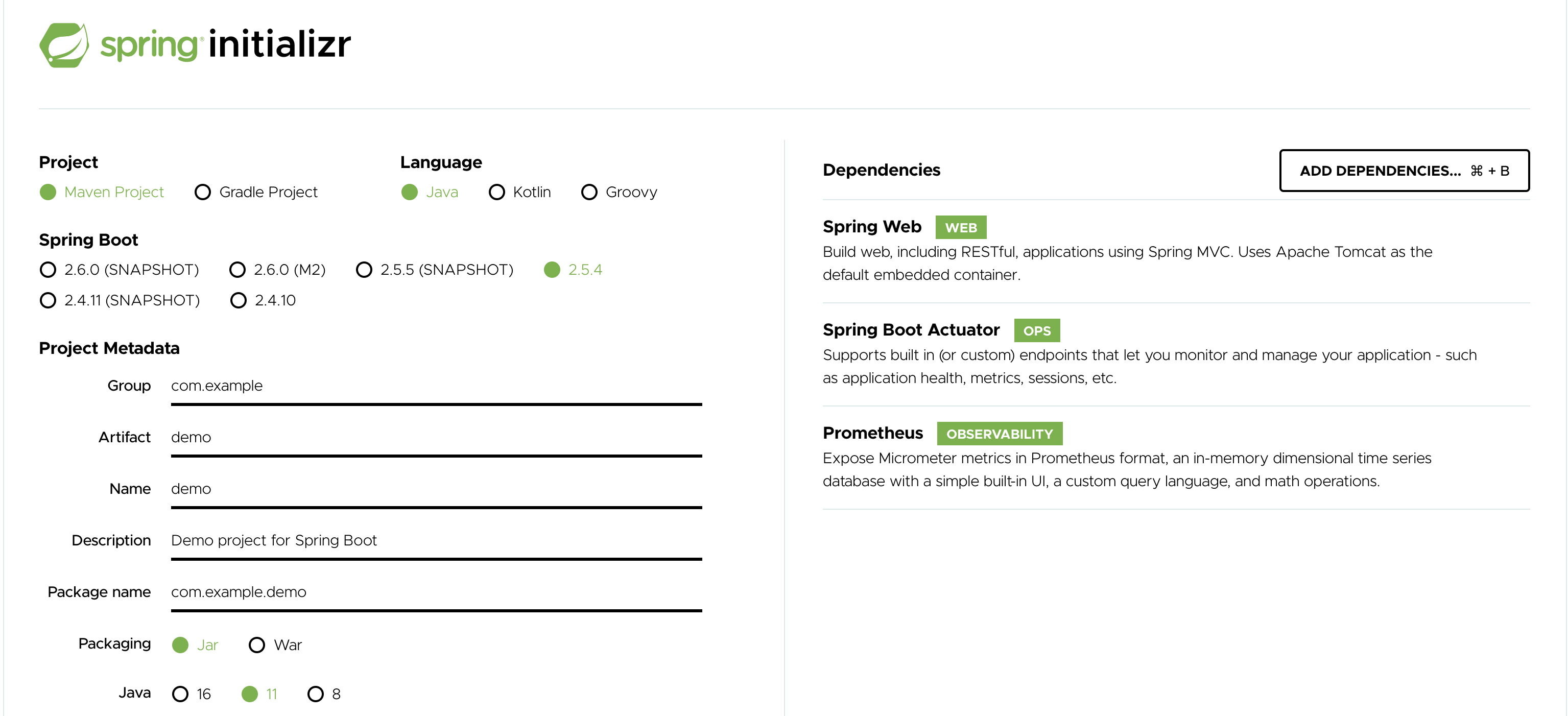Click the Group input field
The width and height of the screenshot is (1568, 716).
(x=436, y=387)
